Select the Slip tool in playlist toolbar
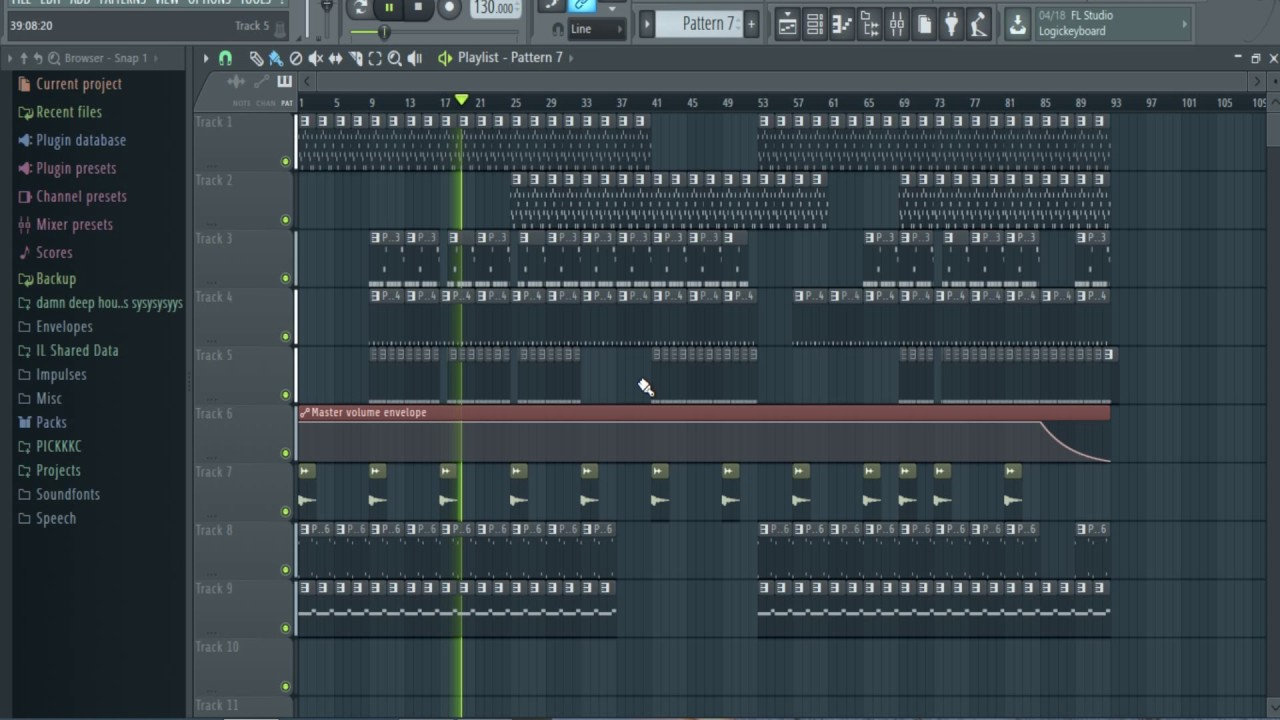1280x720 pixels. tap(335, 58)
